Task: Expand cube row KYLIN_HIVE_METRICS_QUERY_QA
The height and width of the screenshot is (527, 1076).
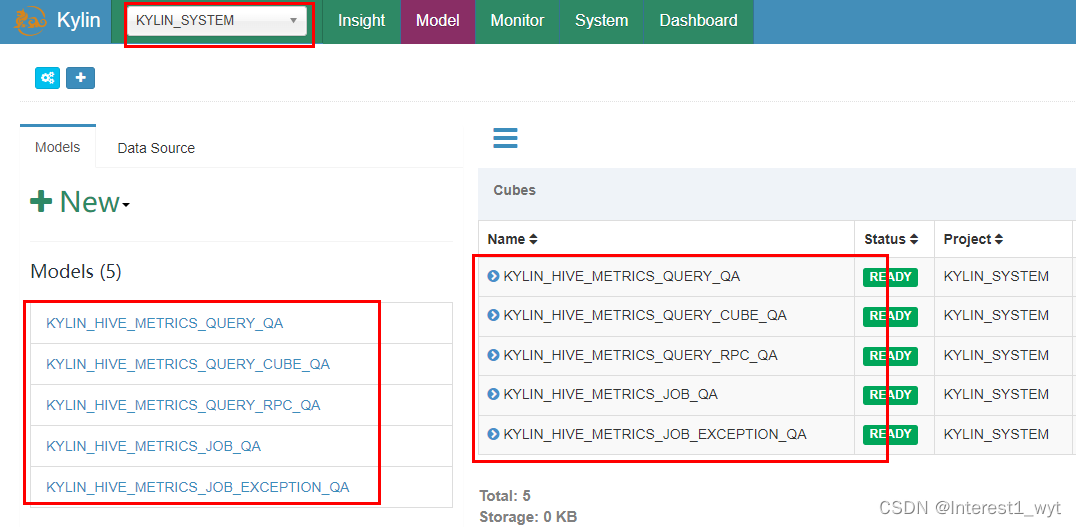Action: 493,277
